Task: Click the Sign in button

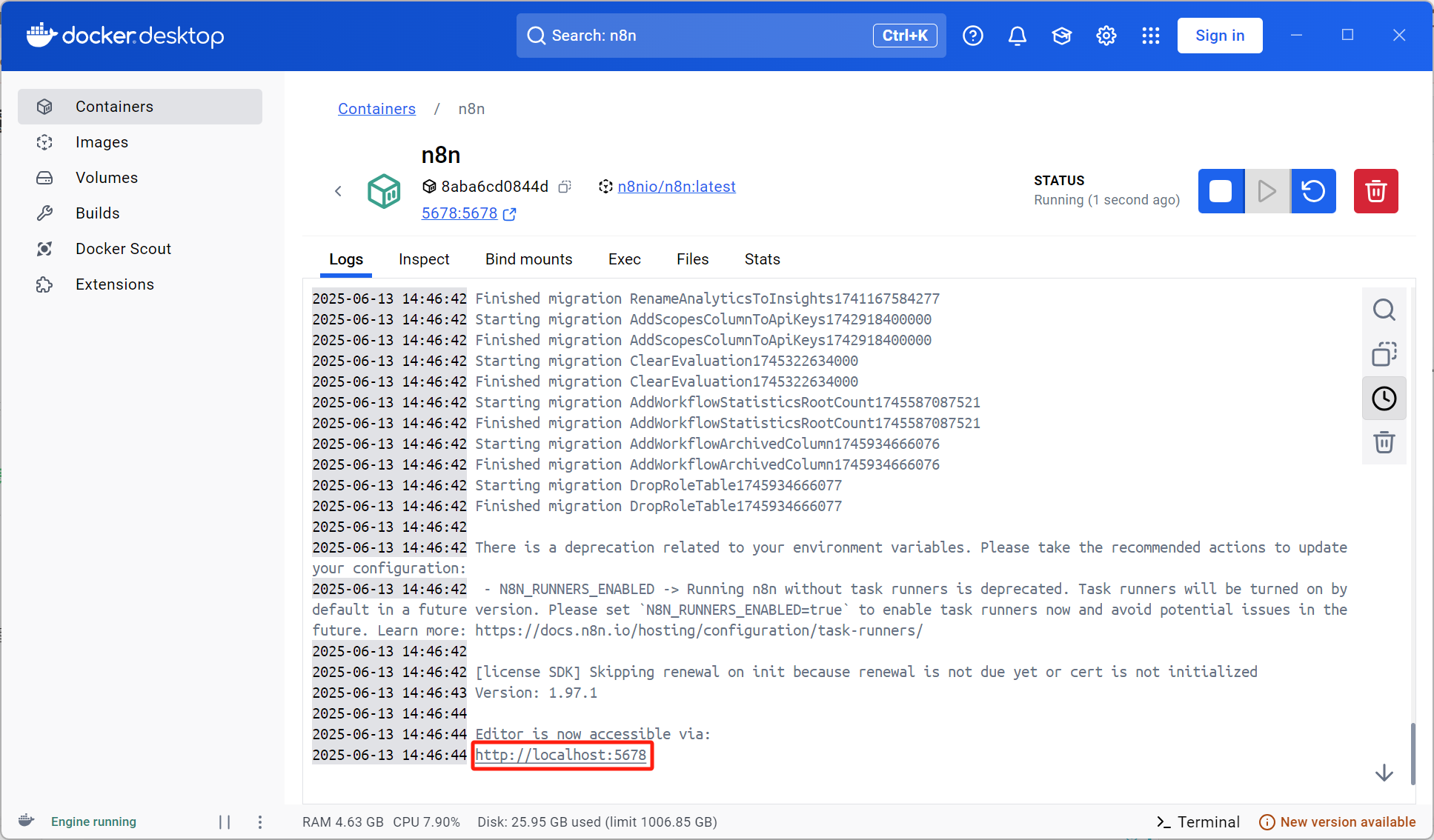Action: coord(1220,36)
